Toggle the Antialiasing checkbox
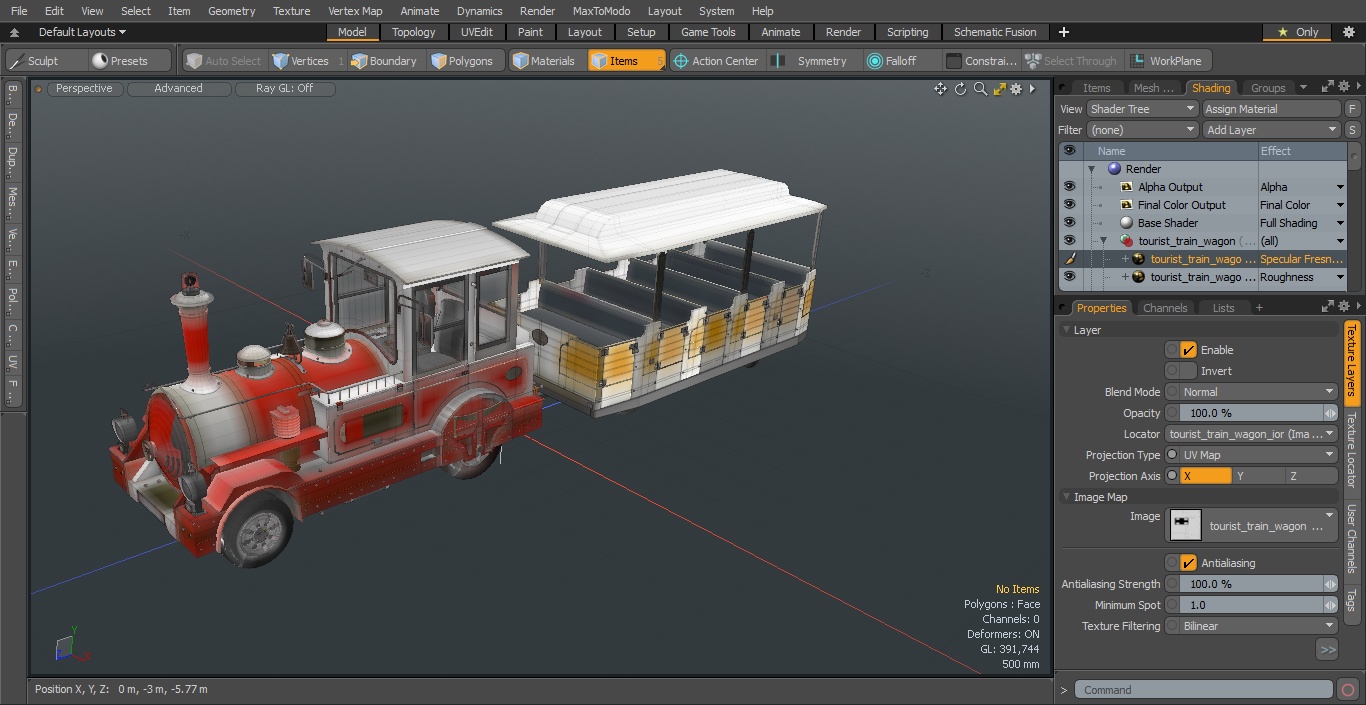The width and height of the screenshot is (1366, 705). (x=1188, y=563)
